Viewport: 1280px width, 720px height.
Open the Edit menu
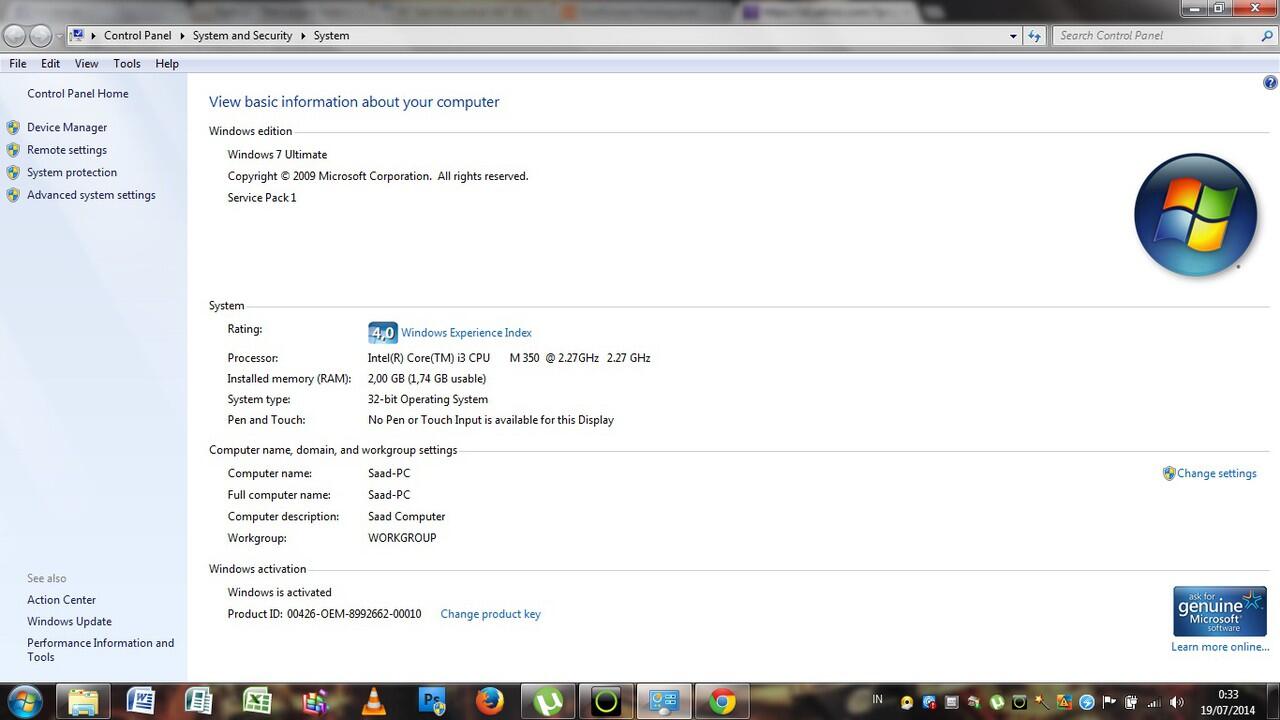coord(51,63)
